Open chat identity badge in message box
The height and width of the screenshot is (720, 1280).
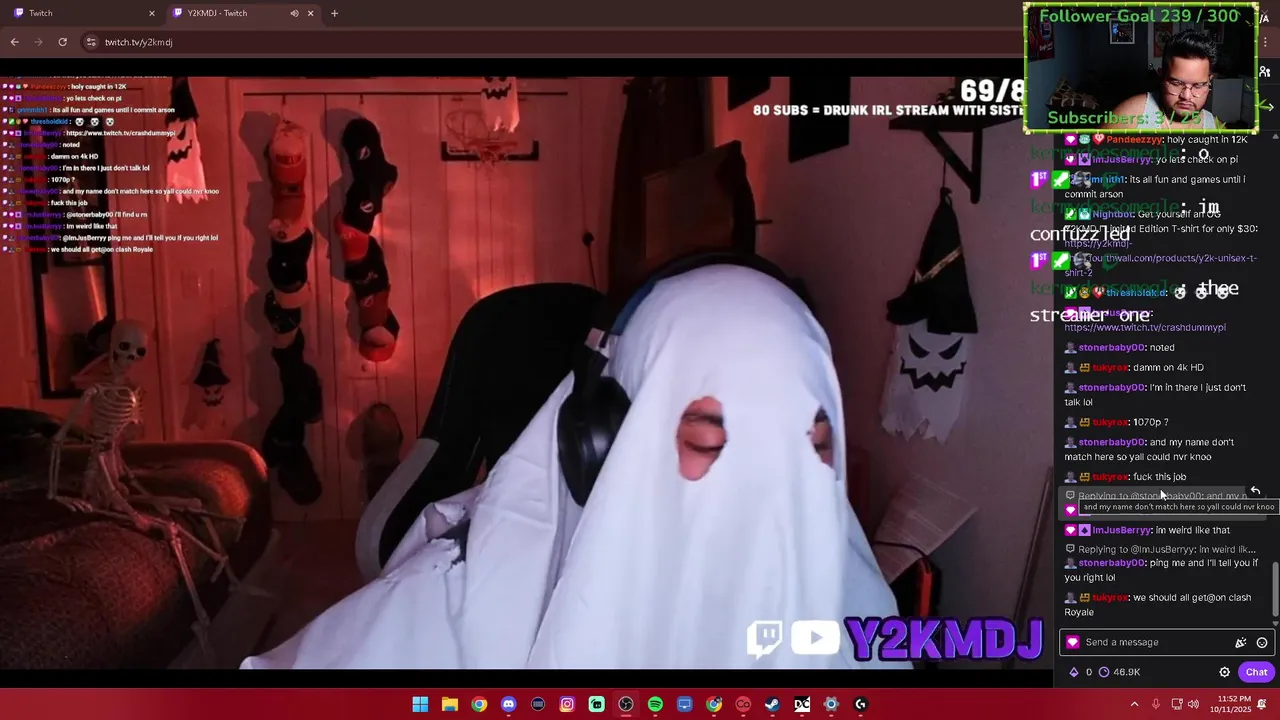coord(1073,643)
